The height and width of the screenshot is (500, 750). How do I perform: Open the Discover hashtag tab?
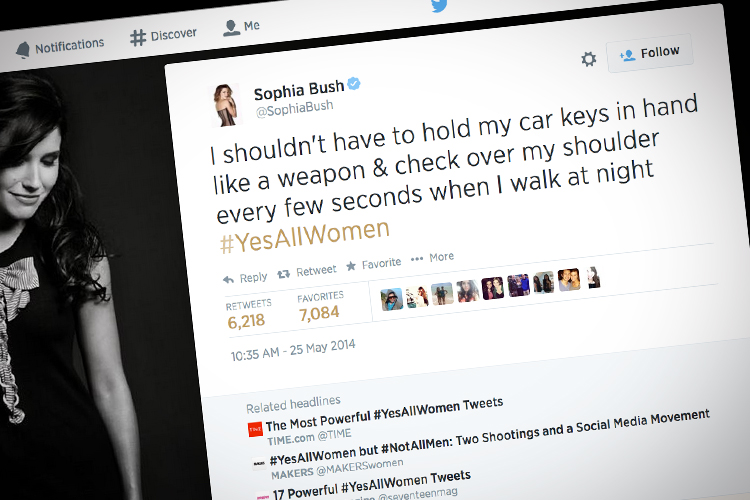(x=163, y=36)
